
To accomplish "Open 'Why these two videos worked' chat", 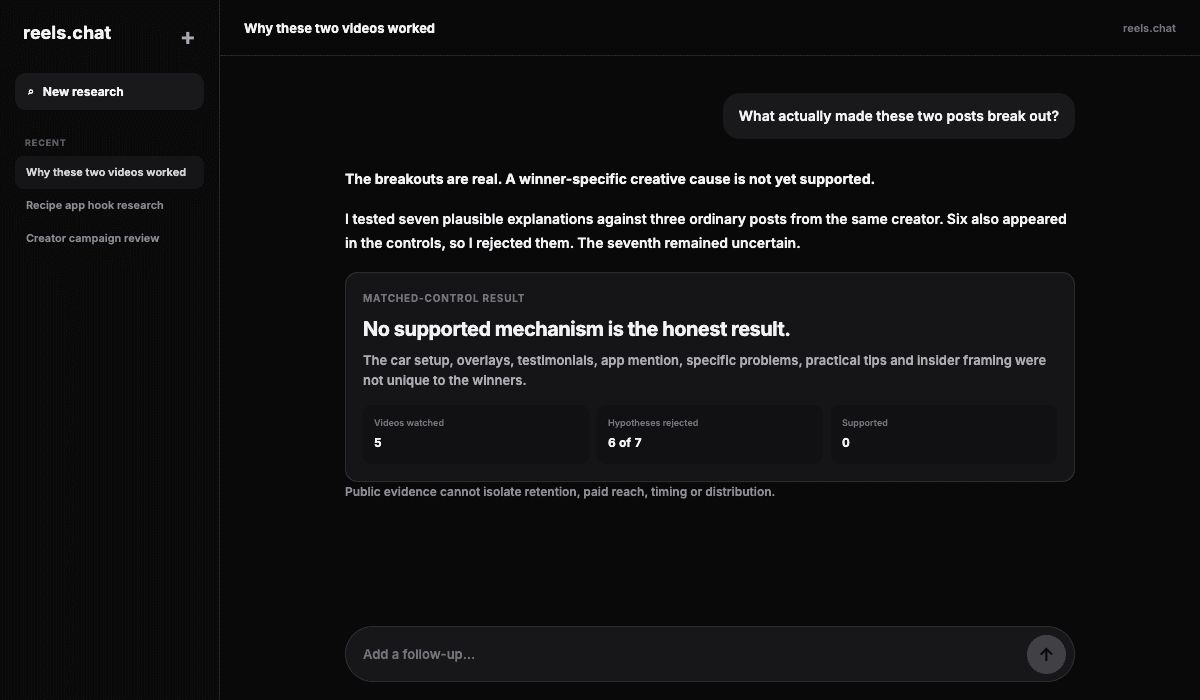I will (x=109, y=172).
